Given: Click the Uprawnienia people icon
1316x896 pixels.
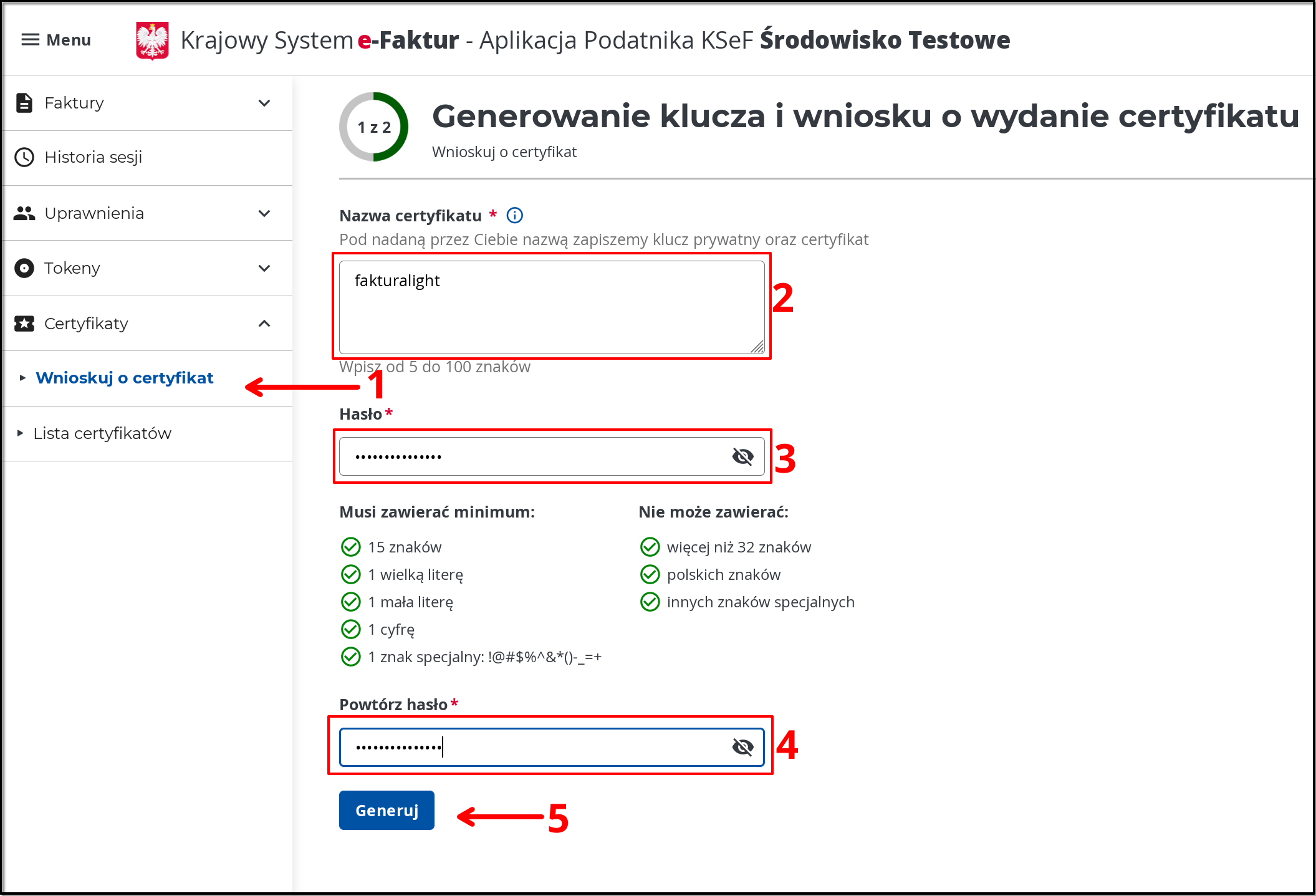Looking at the screenshot, I should (24, 213).
